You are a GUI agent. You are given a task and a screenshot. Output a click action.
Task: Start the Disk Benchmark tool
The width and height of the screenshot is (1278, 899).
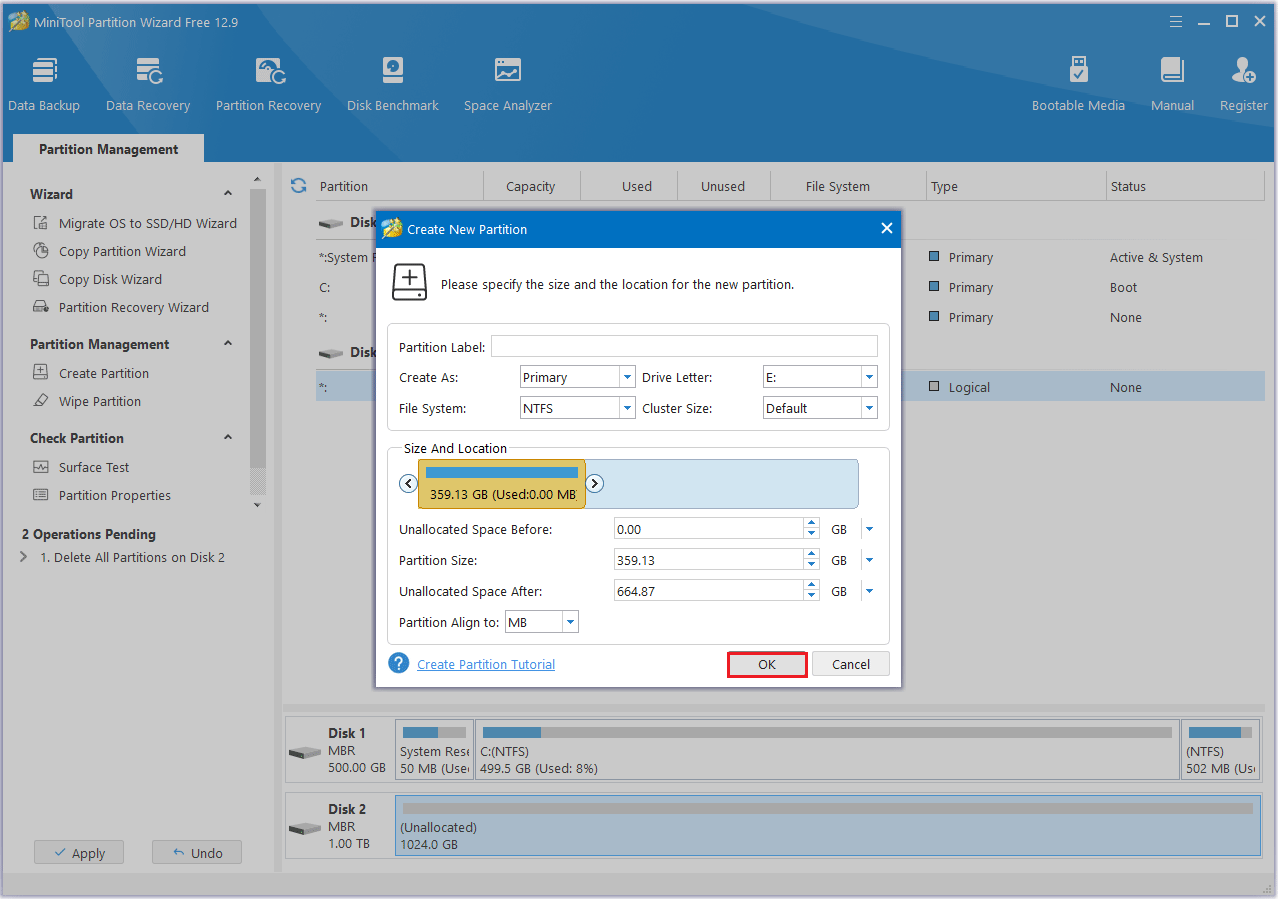coord(393,84)
